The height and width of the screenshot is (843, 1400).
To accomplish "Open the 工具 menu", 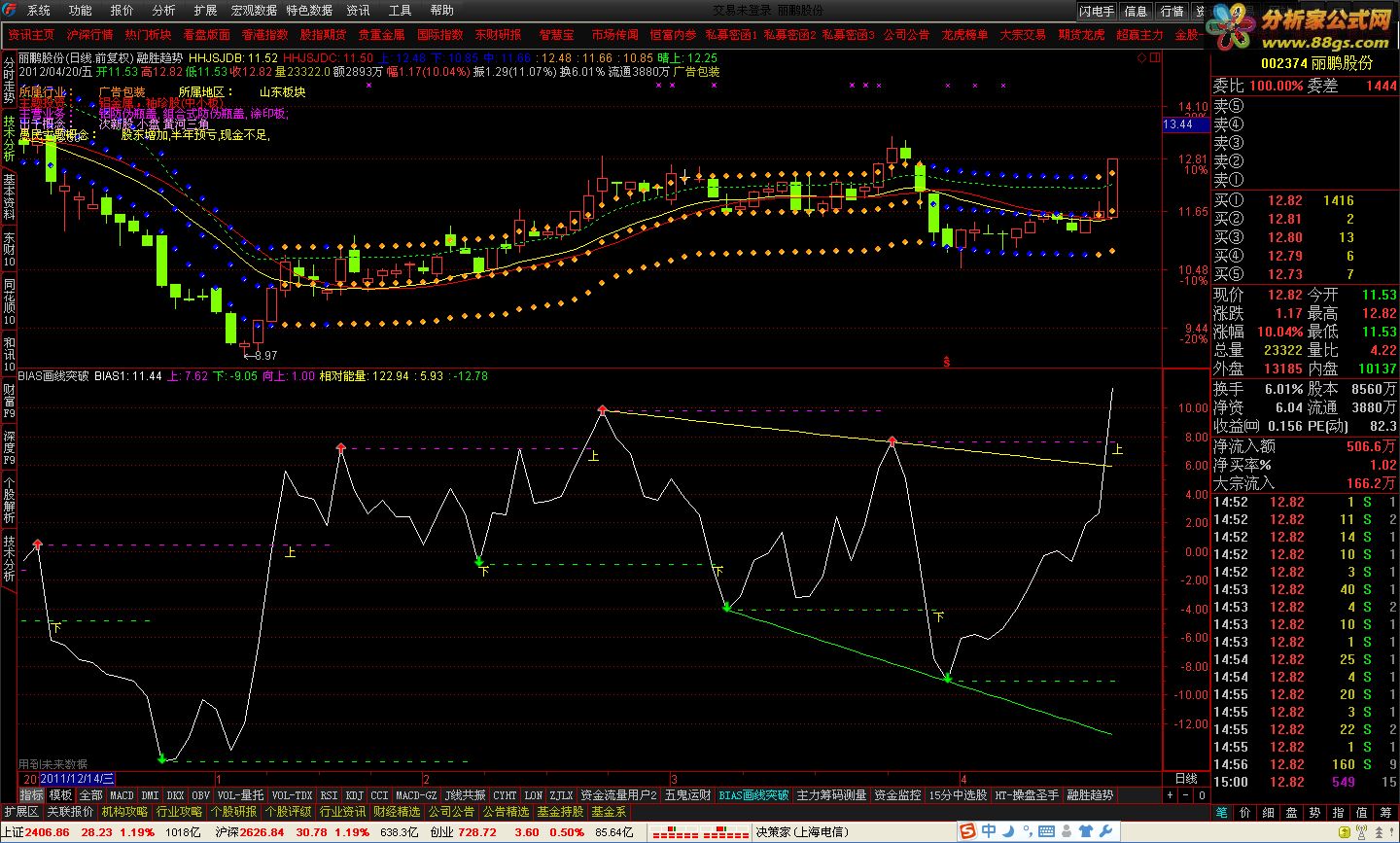I will [x=401, y=10].
